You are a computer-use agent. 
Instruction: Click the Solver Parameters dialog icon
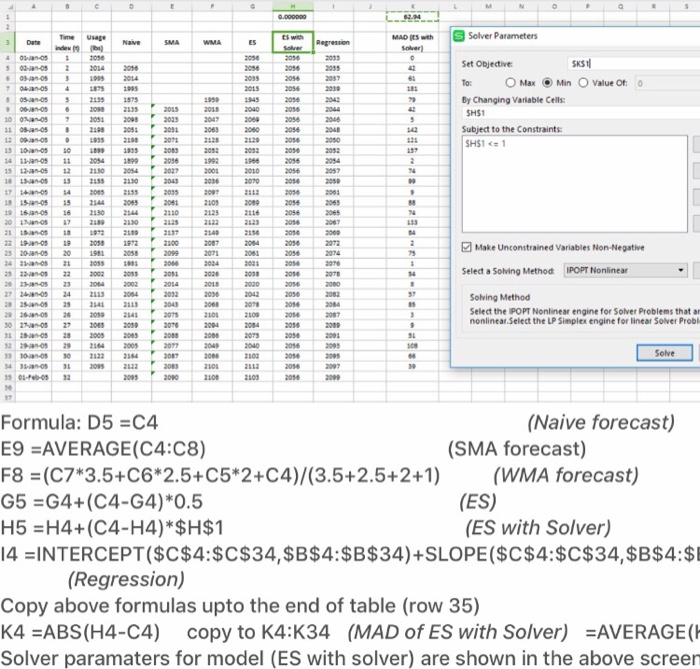click(458, 36)
